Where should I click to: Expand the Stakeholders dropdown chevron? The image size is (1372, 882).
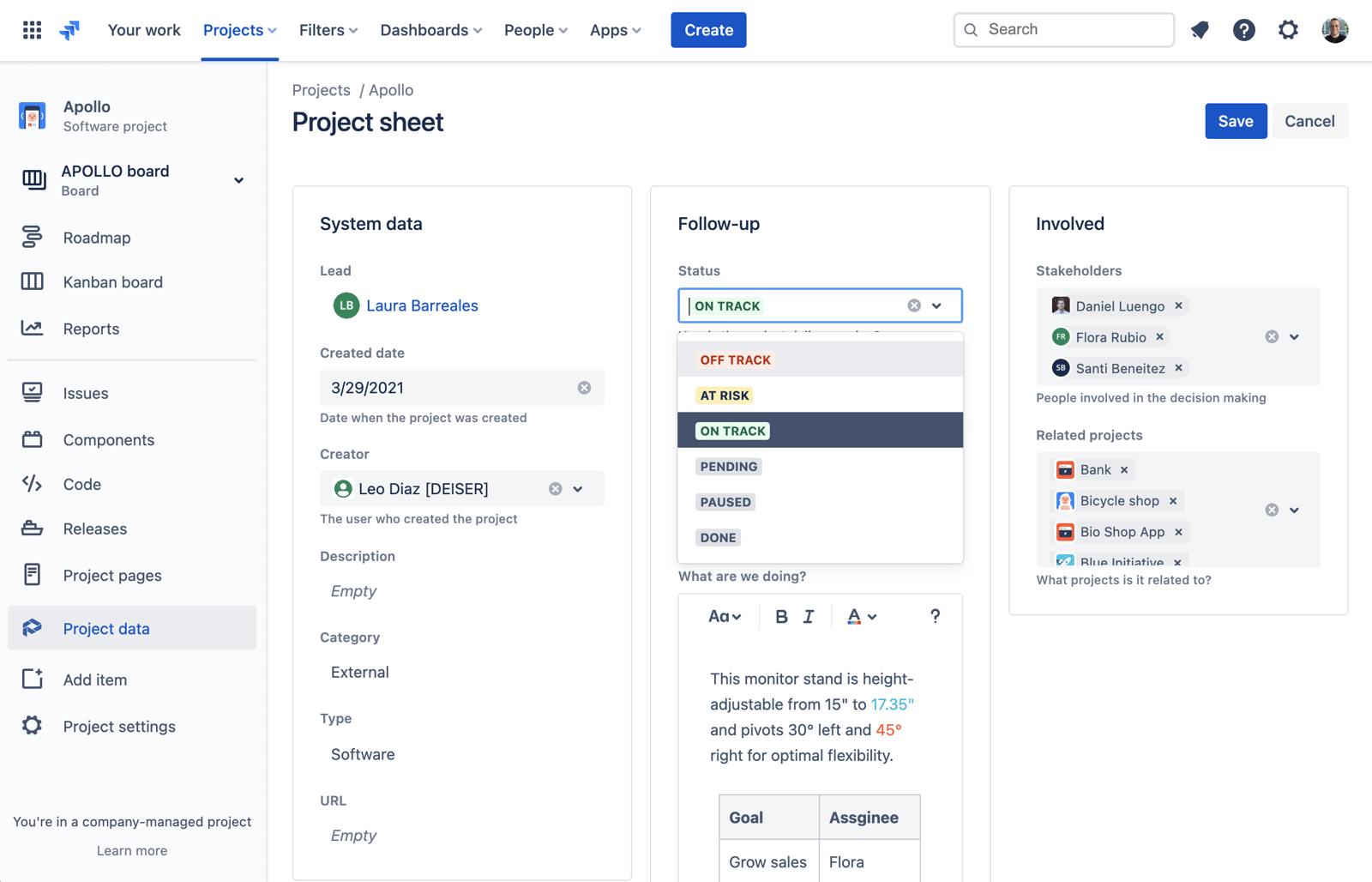tap(1294, 336)
